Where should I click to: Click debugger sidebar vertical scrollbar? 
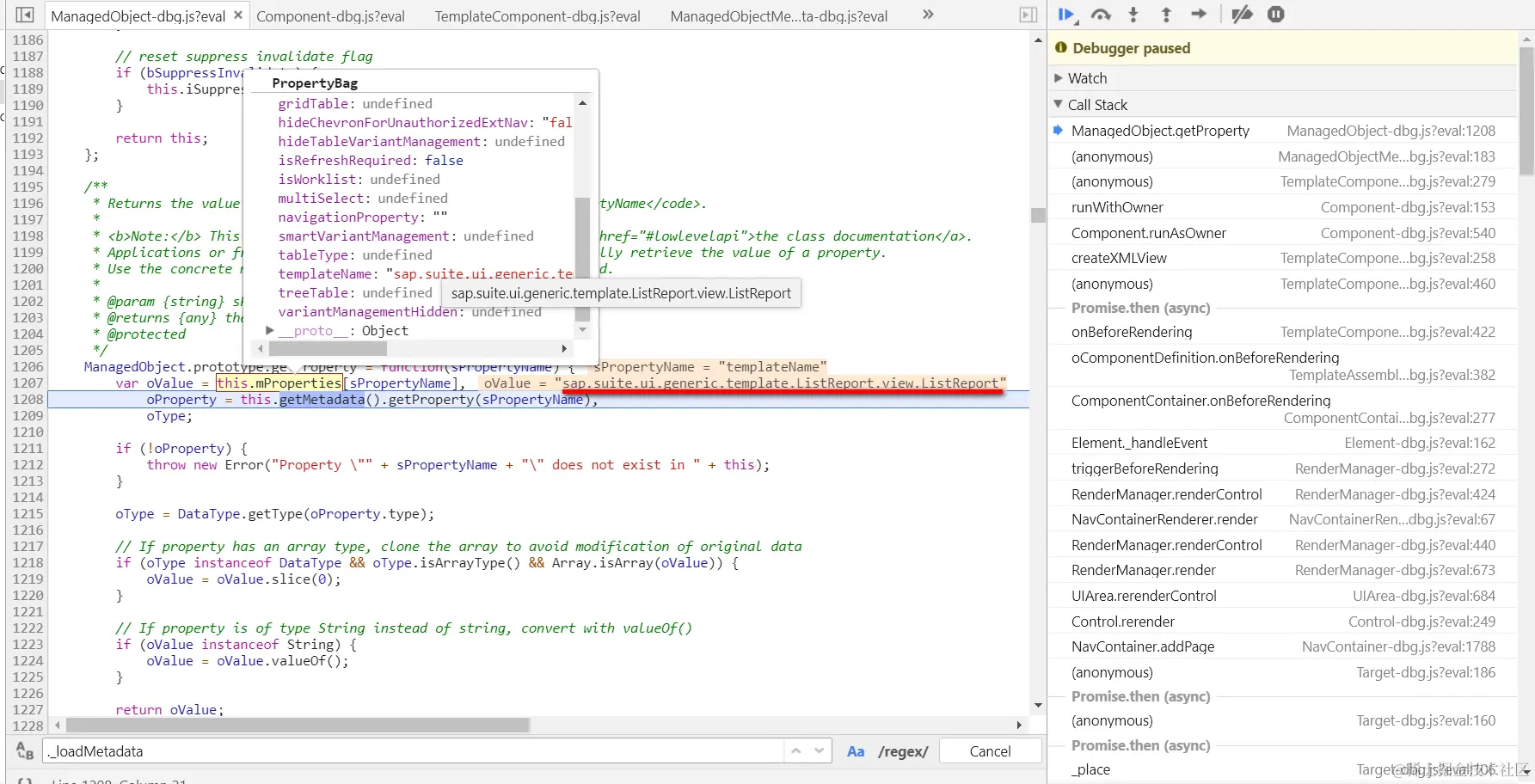click(x=1526, y=112)
